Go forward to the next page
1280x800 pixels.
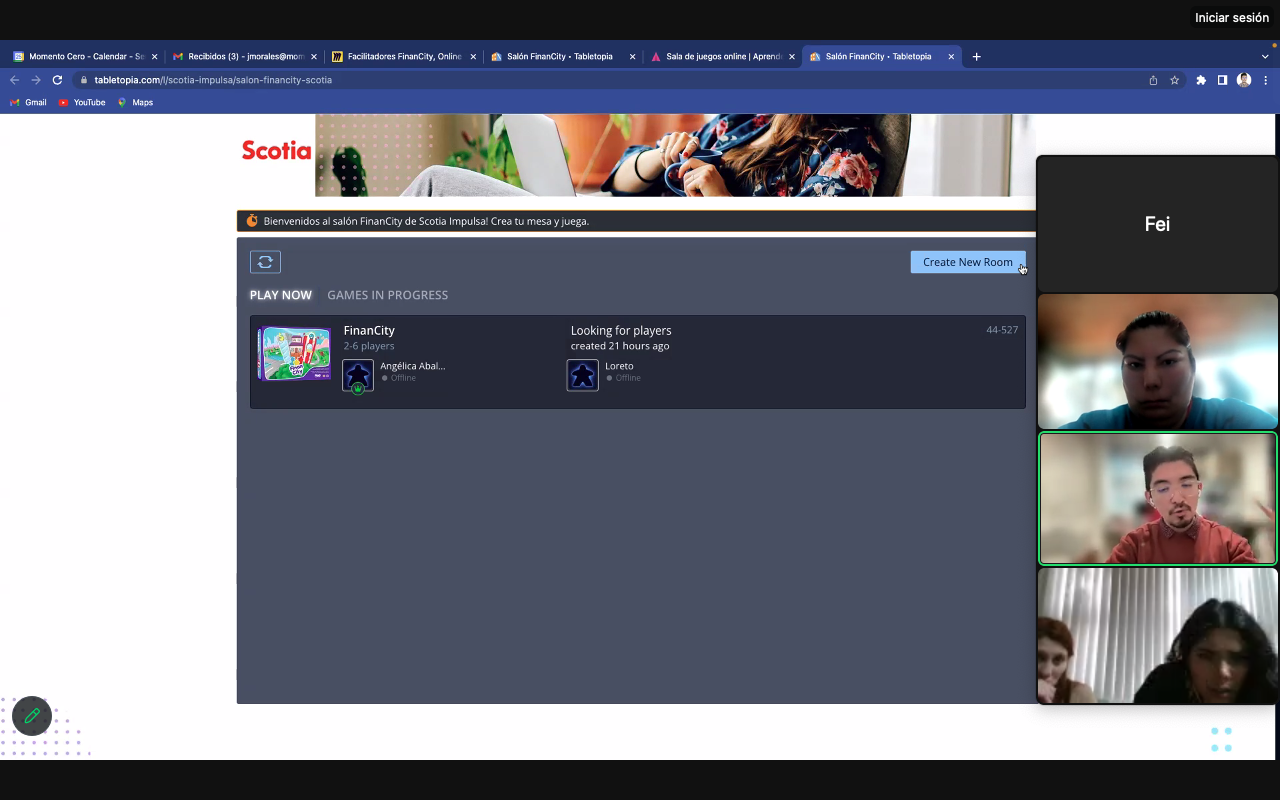tap(36, 80)
